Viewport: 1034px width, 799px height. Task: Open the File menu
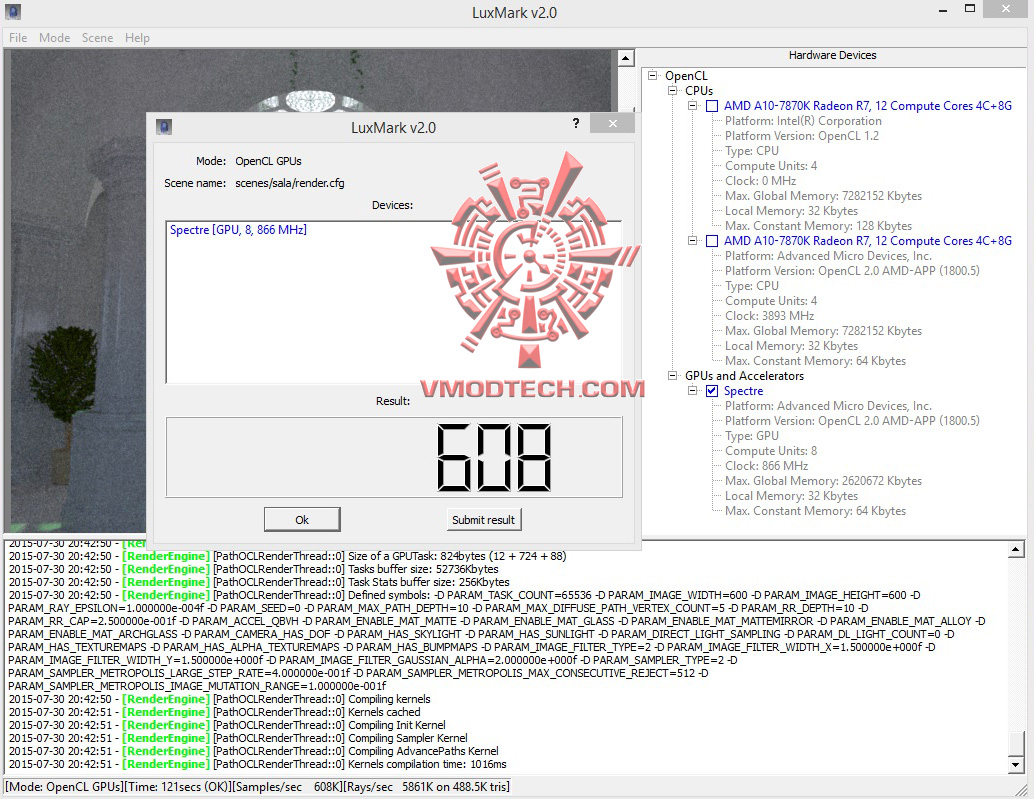(18, 38)
